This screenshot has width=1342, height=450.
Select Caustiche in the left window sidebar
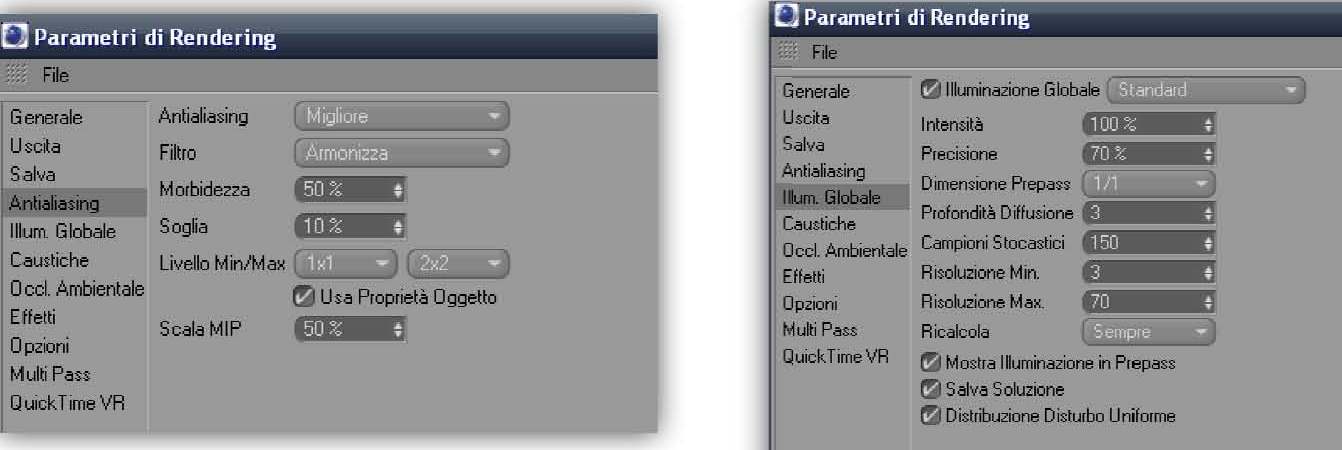click(x=49, y=260)
